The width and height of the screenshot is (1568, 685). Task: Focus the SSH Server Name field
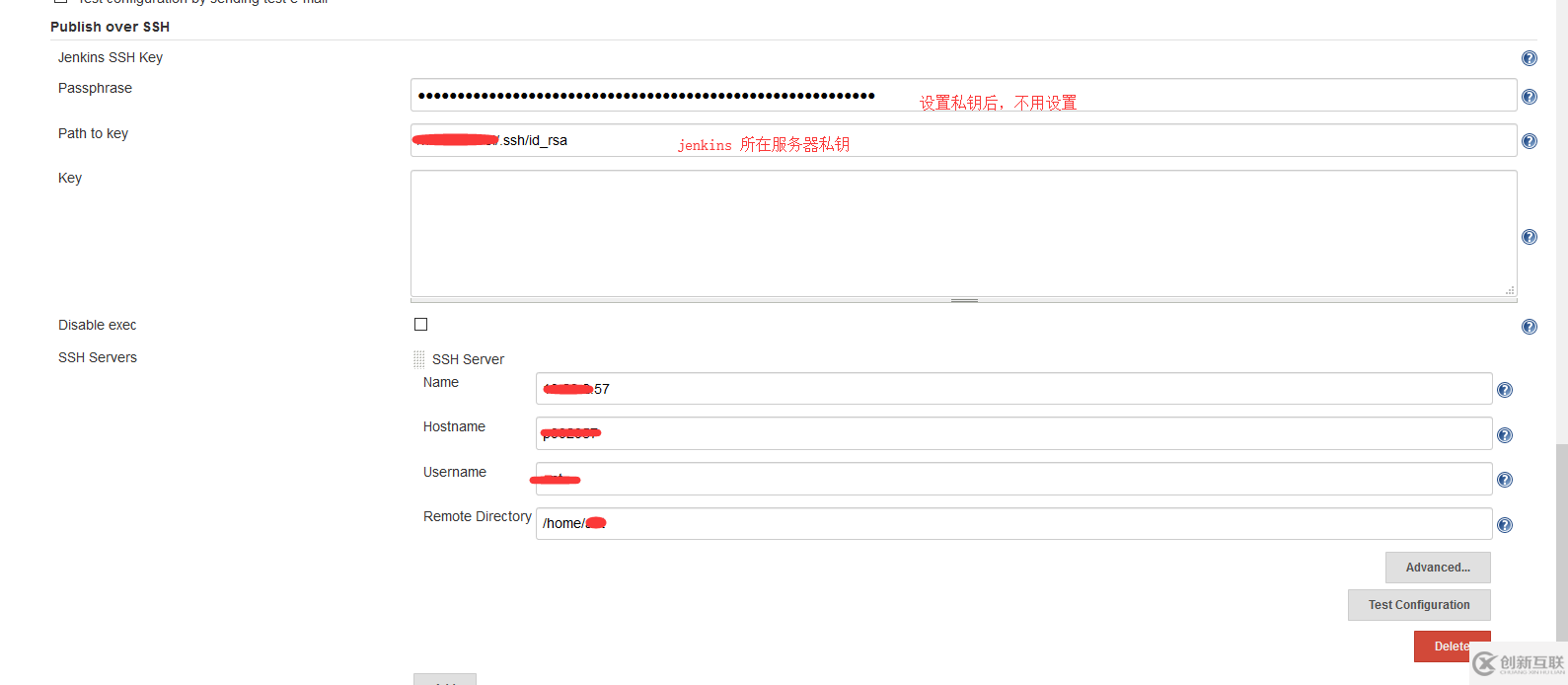click(x=1013, y=388)
